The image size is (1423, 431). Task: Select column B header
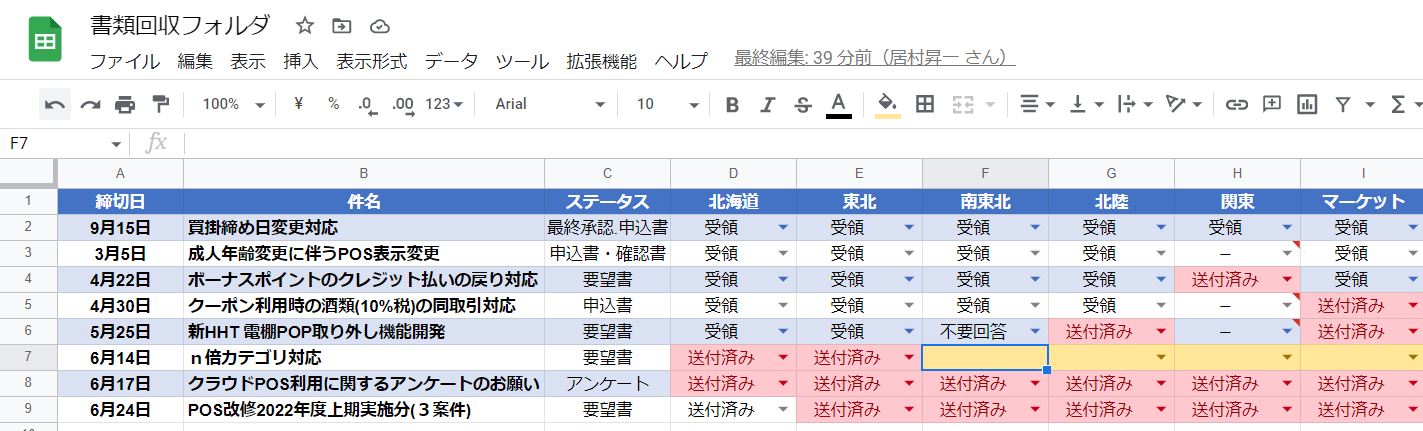364,174
